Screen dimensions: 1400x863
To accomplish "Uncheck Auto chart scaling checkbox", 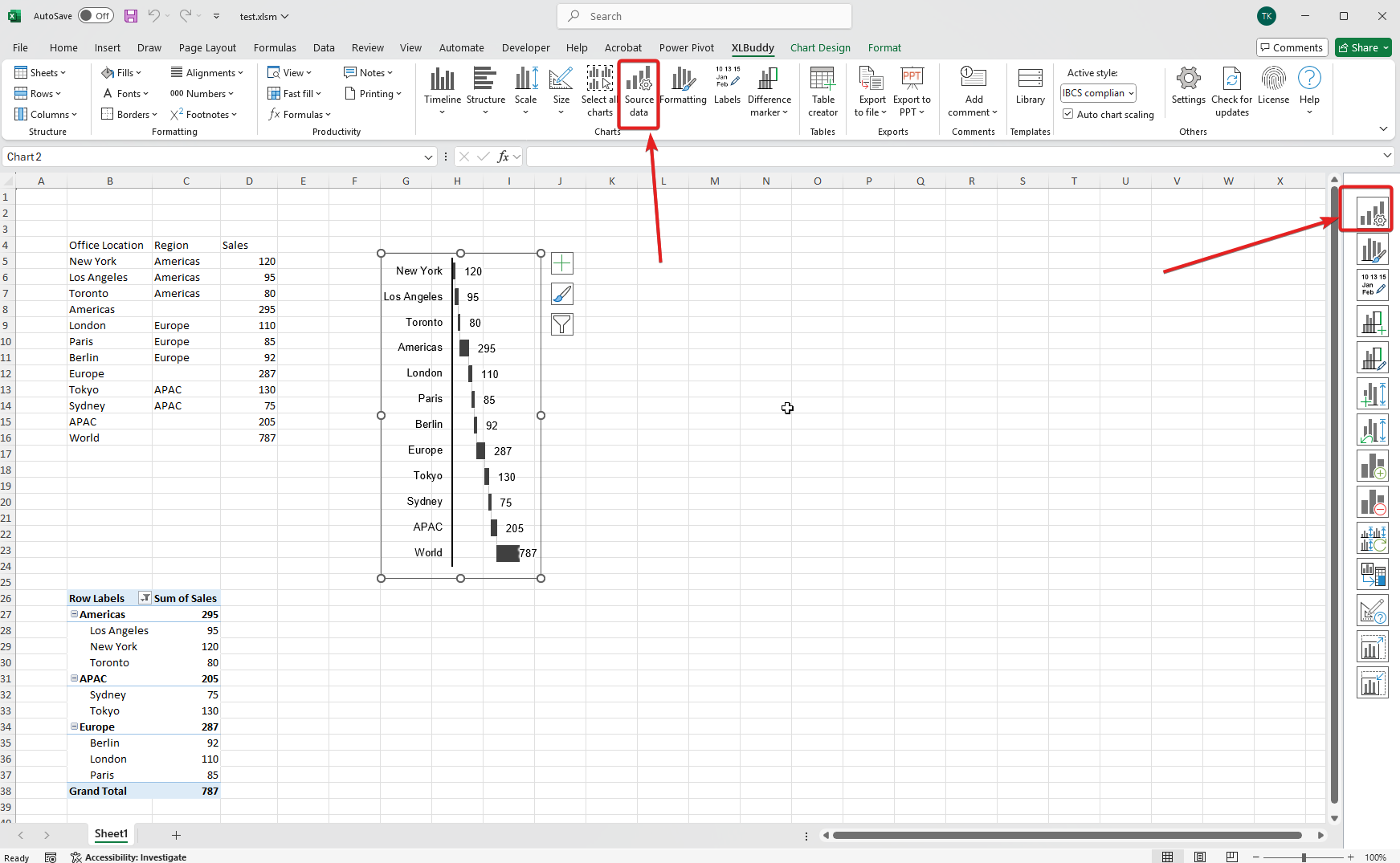I will (x=1068, y=114).
